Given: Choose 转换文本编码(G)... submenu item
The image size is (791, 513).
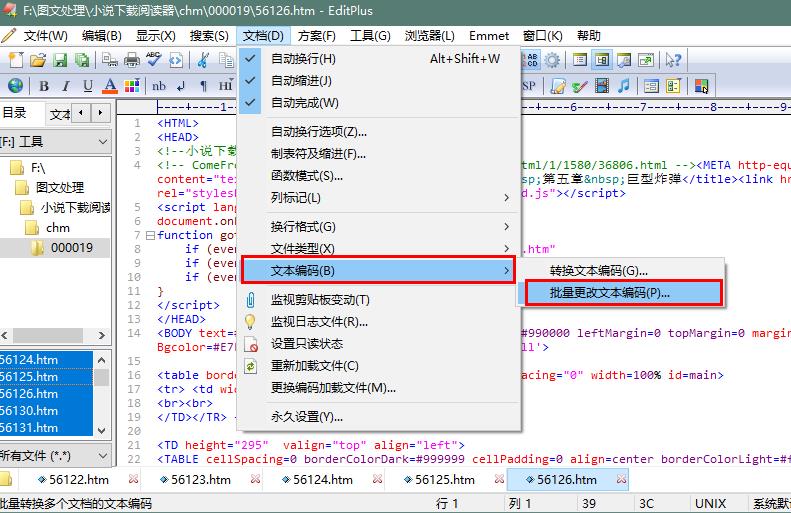Looking at the screenshot, I should tap(620, 271).
